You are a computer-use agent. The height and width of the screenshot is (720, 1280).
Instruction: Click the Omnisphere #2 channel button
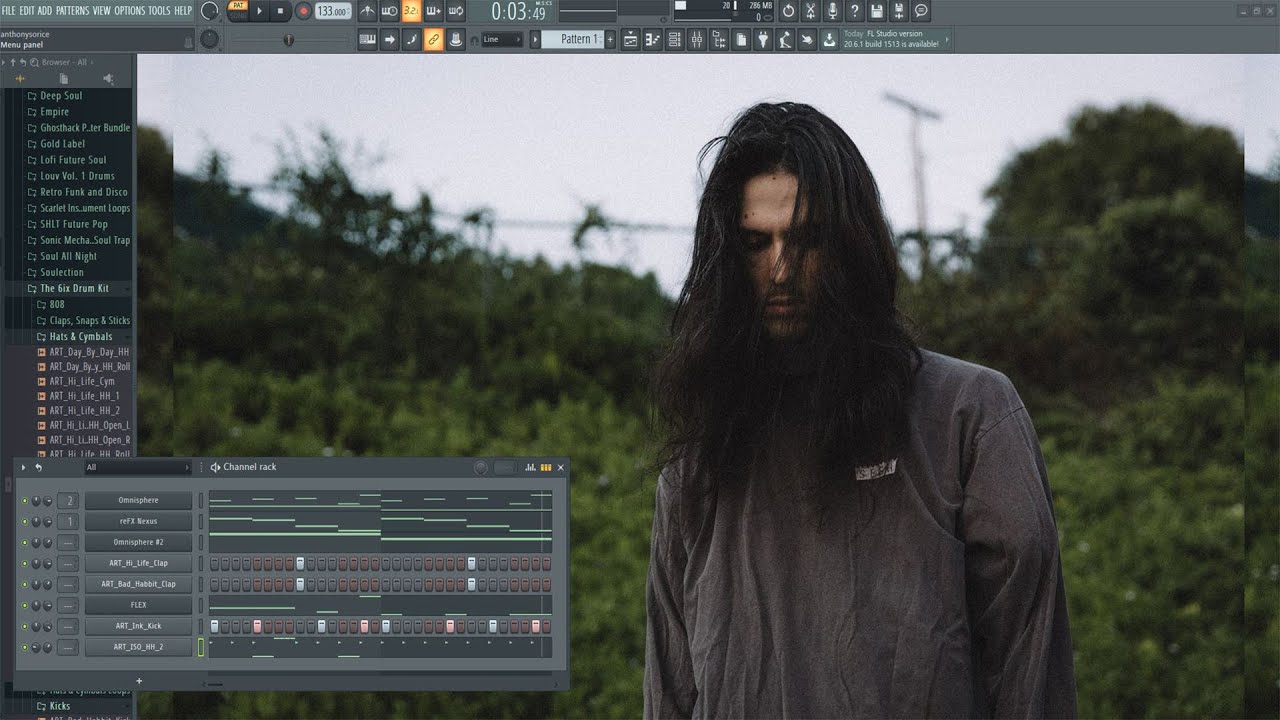138,542
